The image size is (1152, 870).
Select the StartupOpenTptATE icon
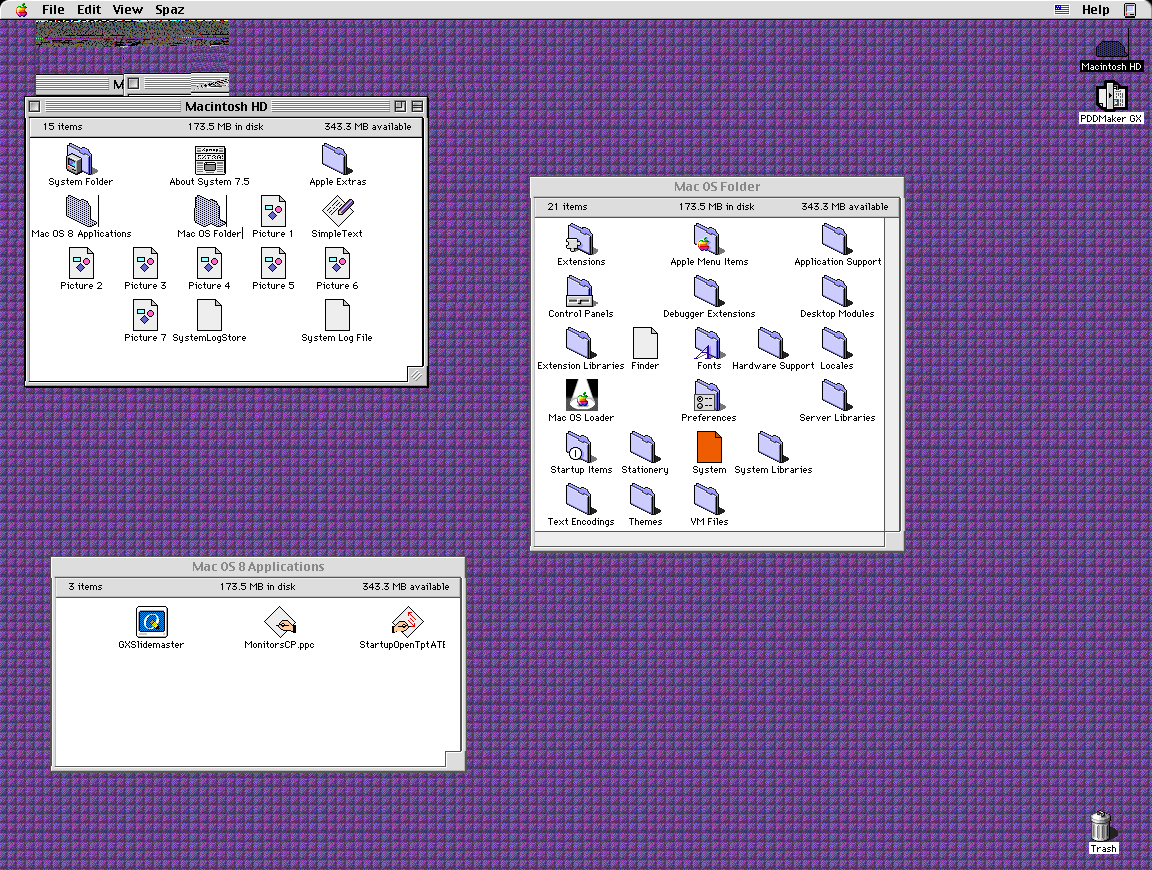(408, 622)
